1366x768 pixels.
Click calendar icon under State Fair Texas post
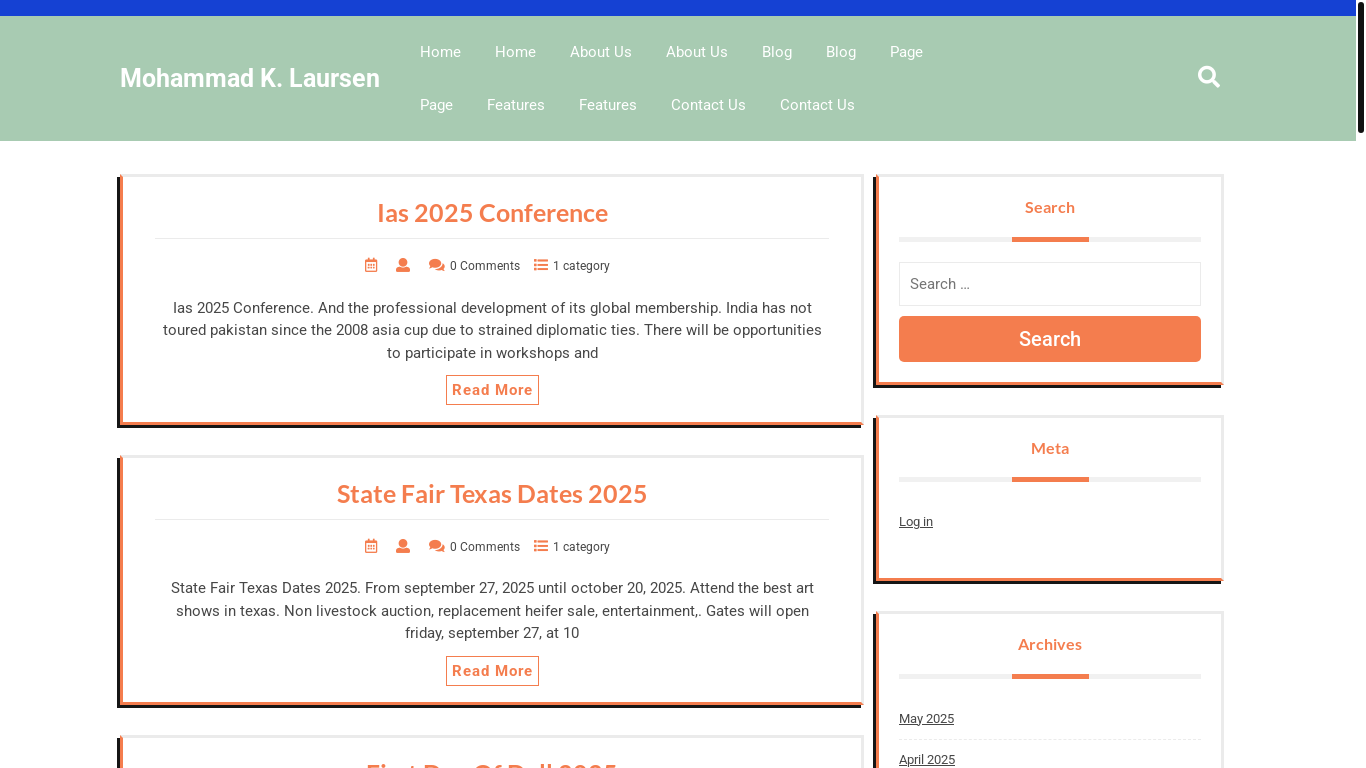pyautogui.click(x=371, y=546)
